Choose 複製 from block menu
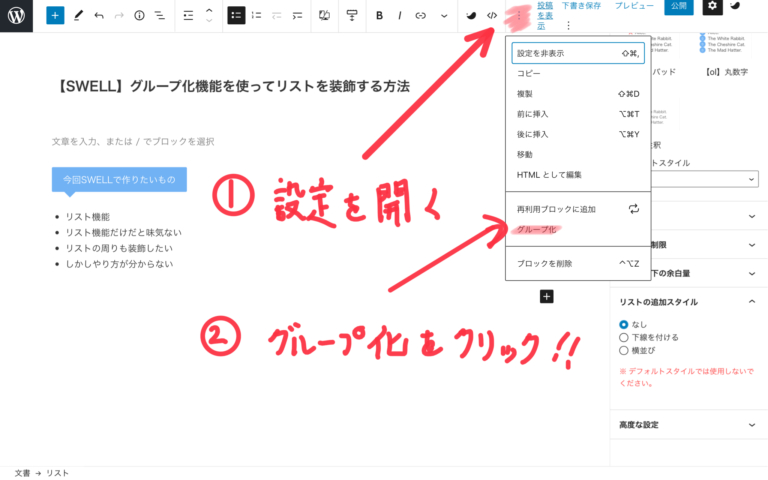Screen dimensions: 768x480 (x=578, y=94)
